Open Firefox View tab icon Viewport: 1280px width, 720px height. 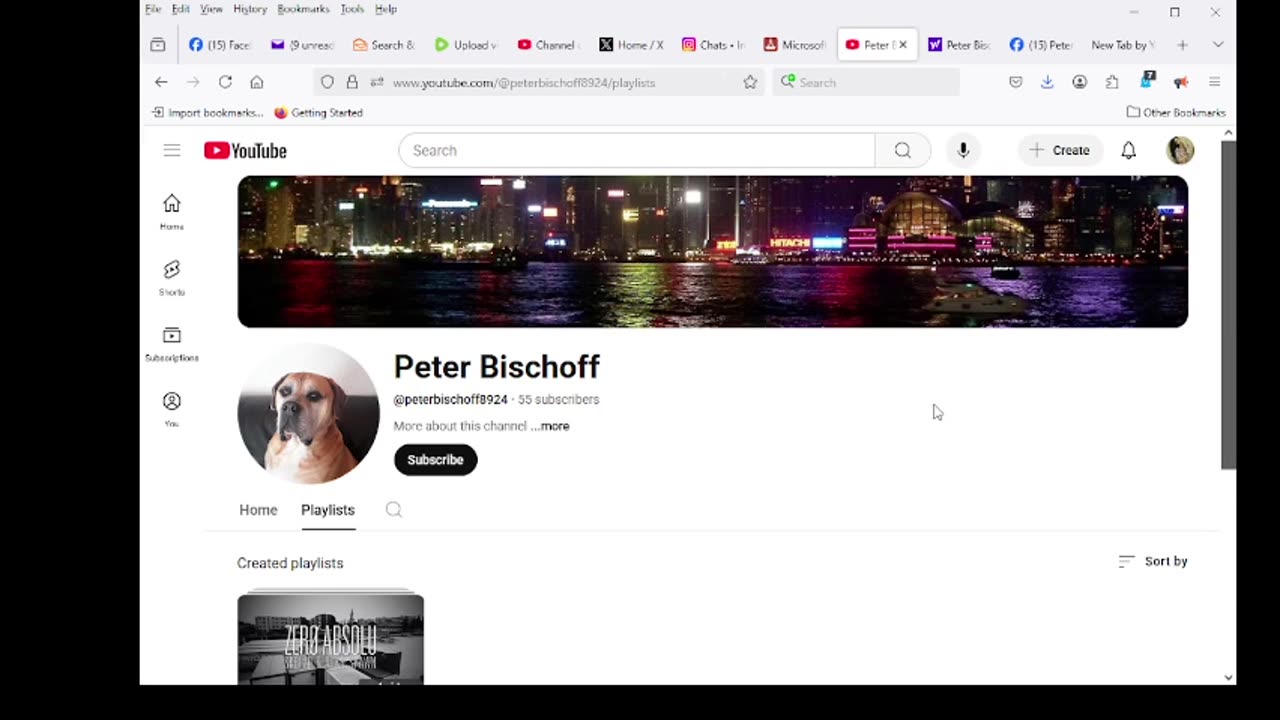tap(157, 45)
